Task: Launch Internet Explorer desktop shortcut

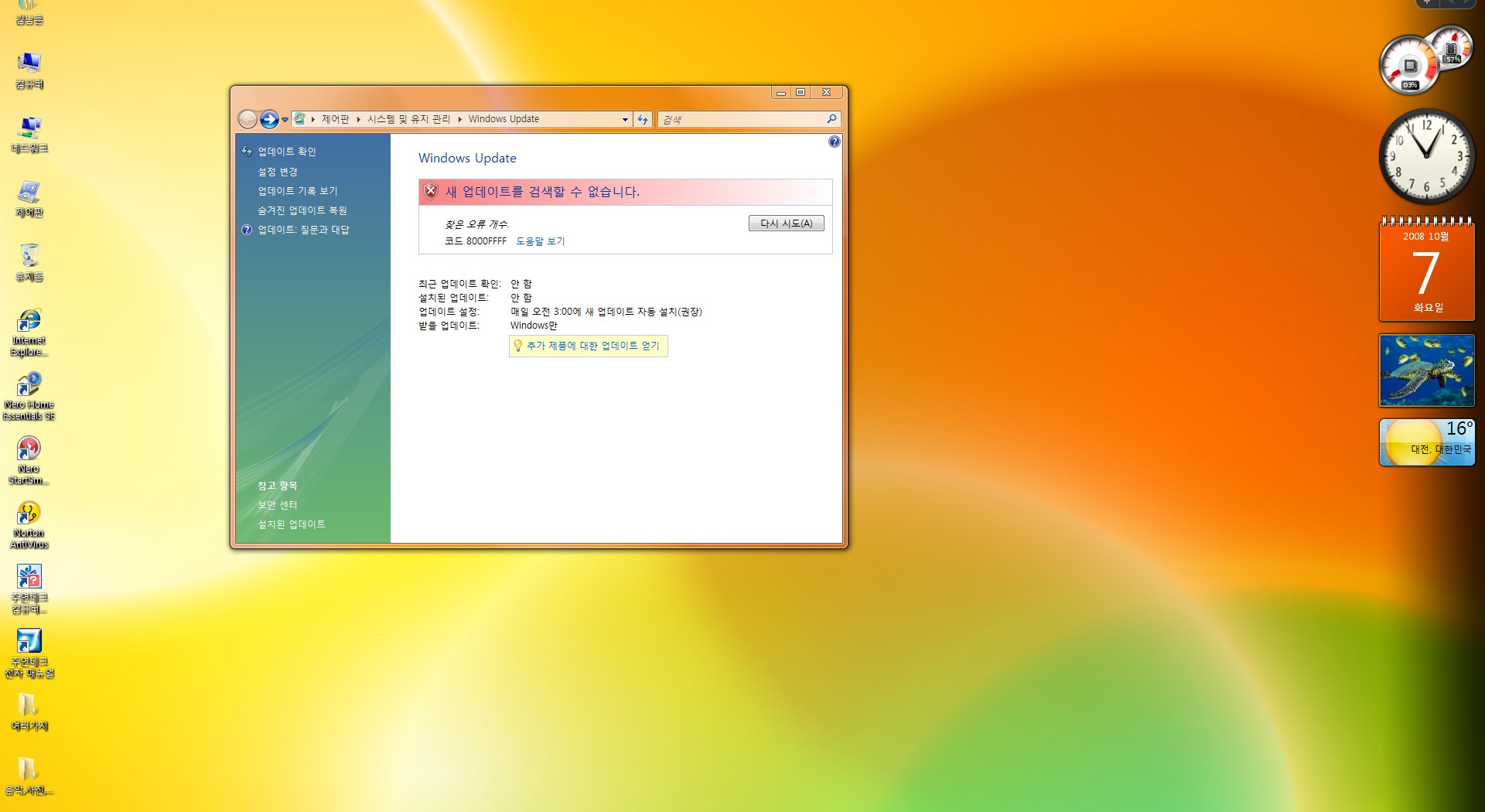Action: click(x=29, y=333)
